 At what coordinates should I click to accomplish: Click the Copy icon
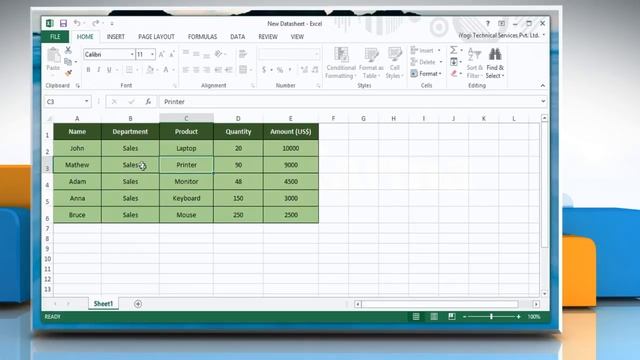click(68, 62)
